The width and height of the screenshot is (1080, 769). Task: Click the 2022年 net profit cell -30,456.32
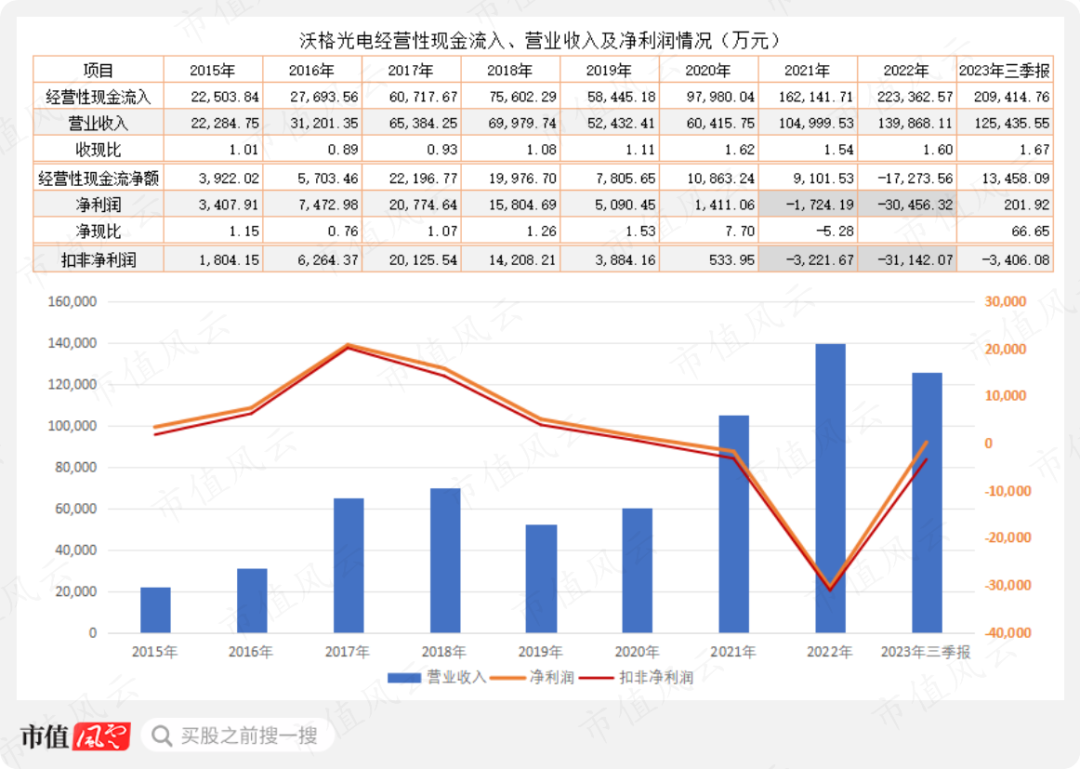[x=907, y=205]
